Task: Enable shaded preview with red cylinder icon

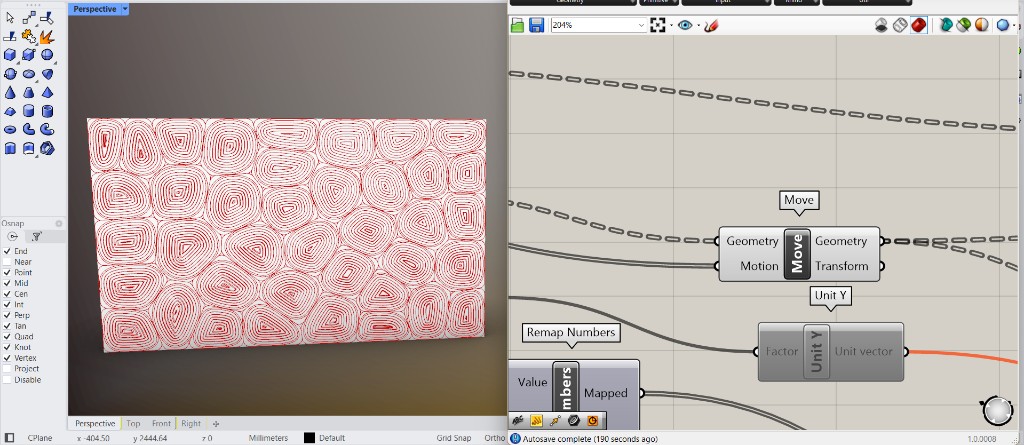Action: [919, 25]
